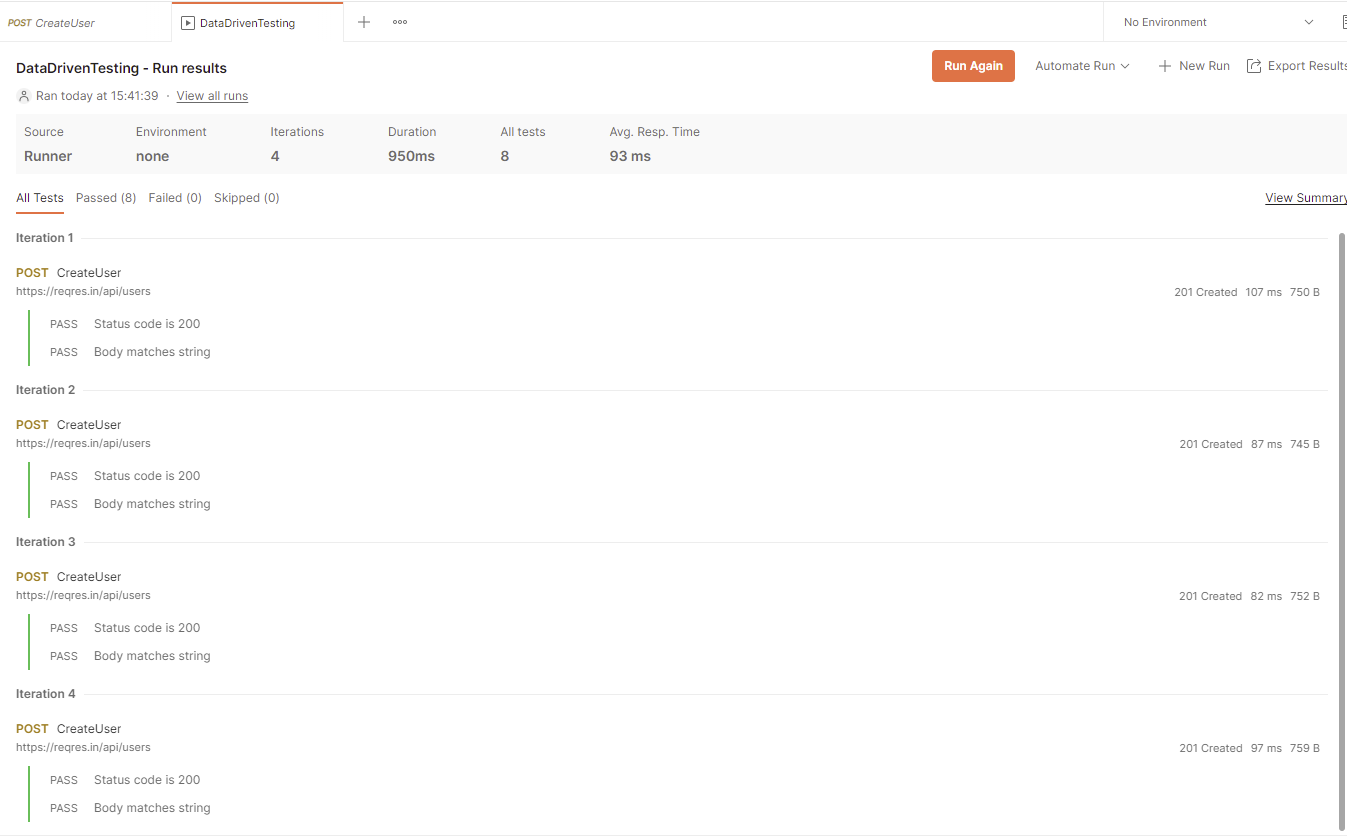
Task: Open the View Summary link
Action: (1305, 198)
